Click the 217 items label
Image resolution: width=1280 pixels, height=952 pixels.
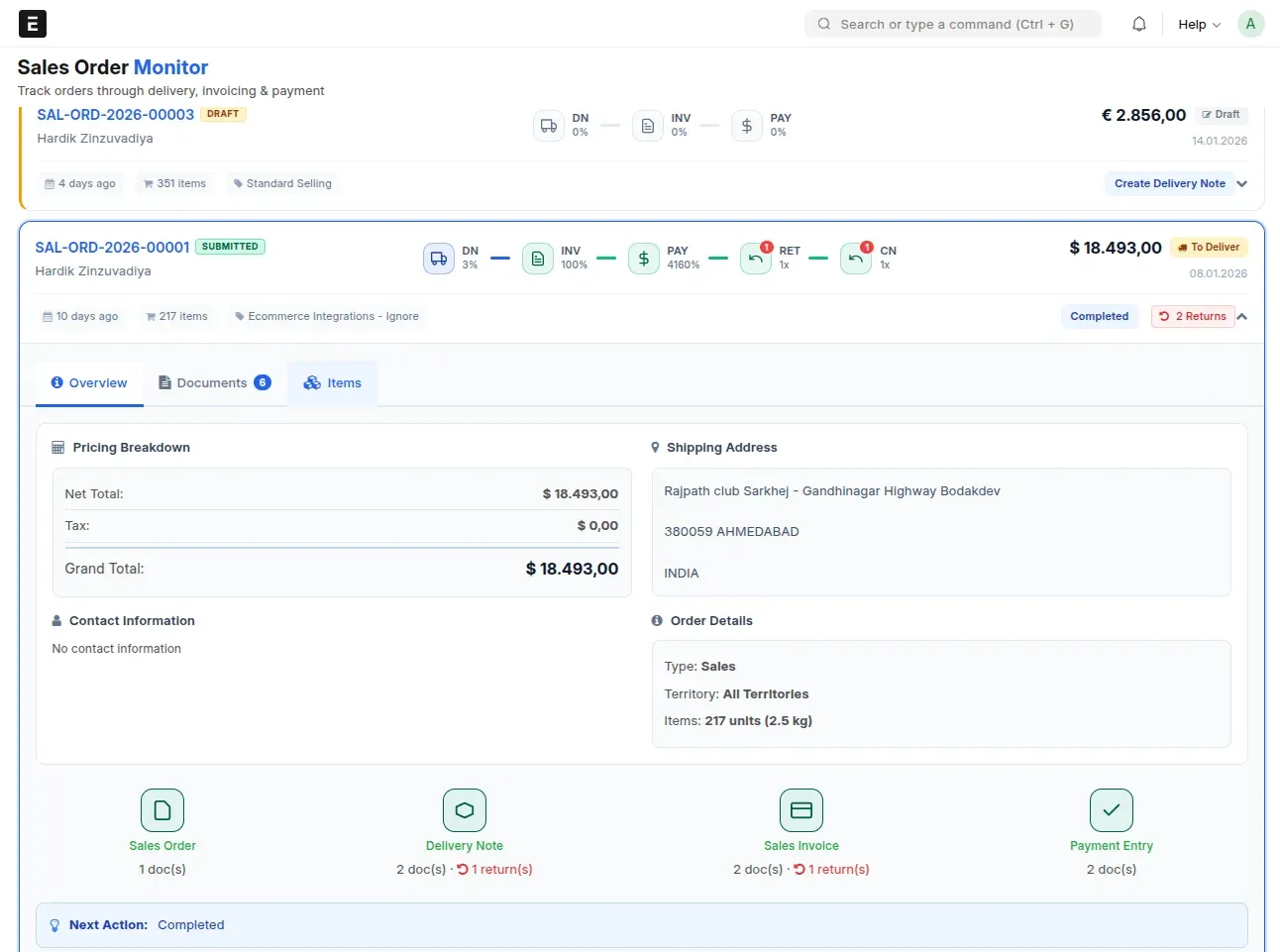point(176,317)
